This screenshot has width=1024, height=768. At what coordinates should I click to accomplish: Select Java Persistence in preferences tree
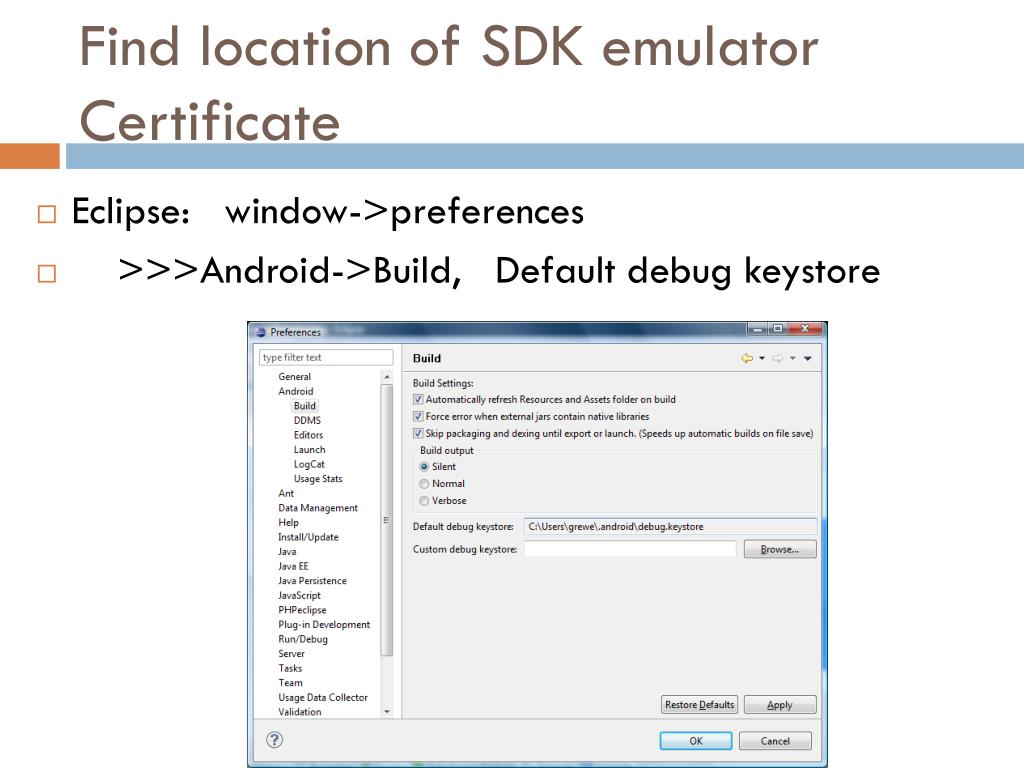pos(312,581)
